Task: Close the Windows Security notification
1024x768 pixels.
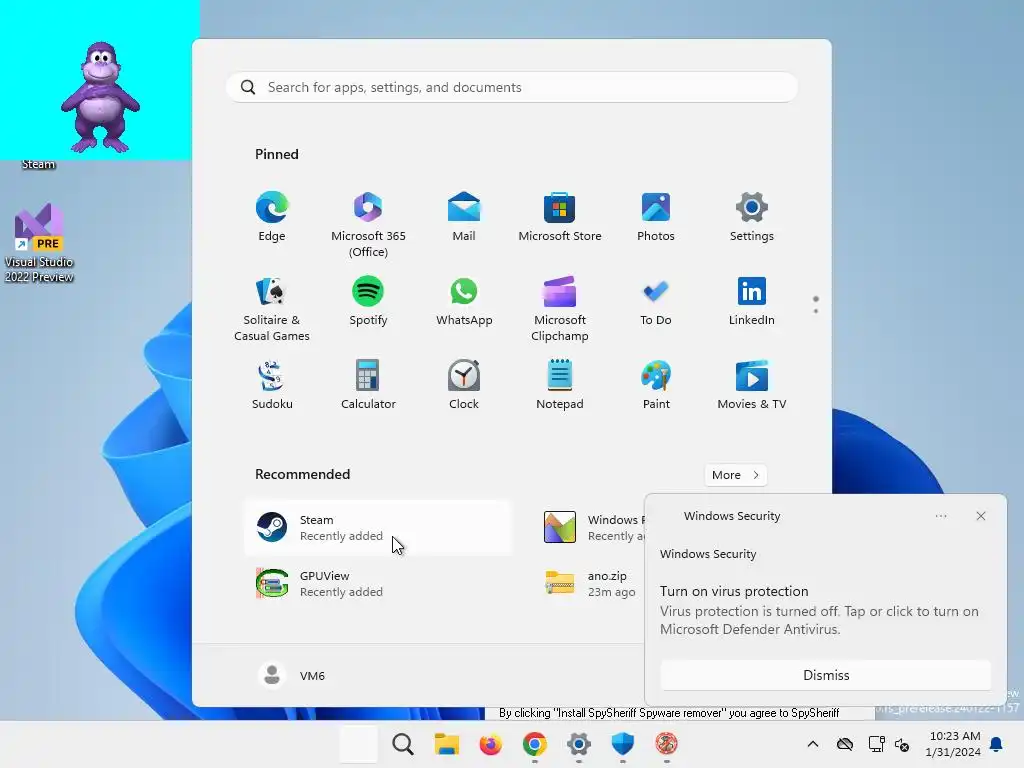Action: 980,516
